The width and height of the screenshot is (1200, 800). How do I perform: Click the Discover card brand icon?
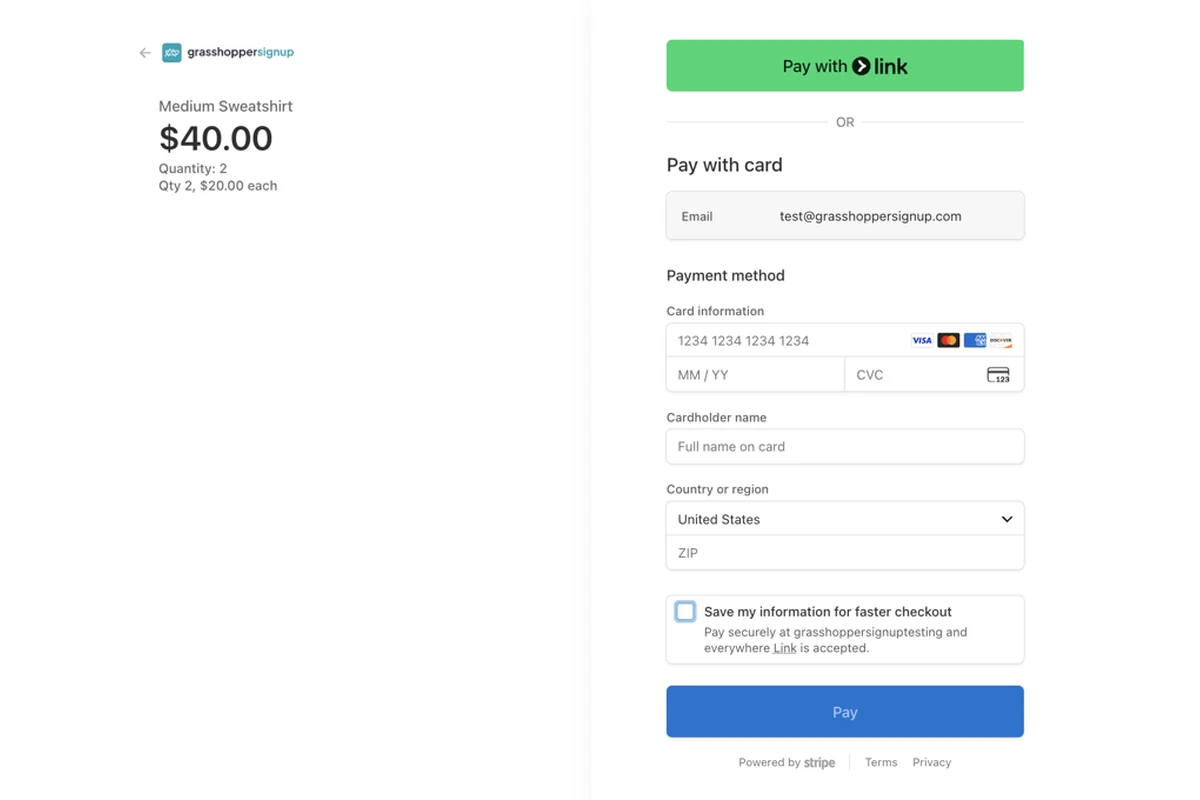(1001, 340)
